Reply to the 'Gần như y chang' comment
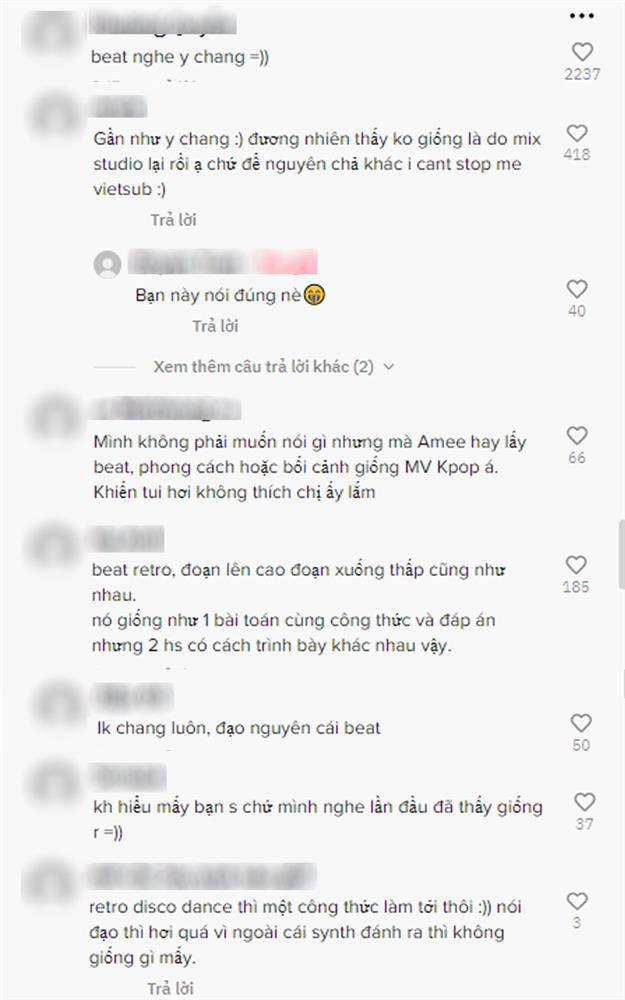The width and height of the screenshot is (625, 1000). coord(173,220)
